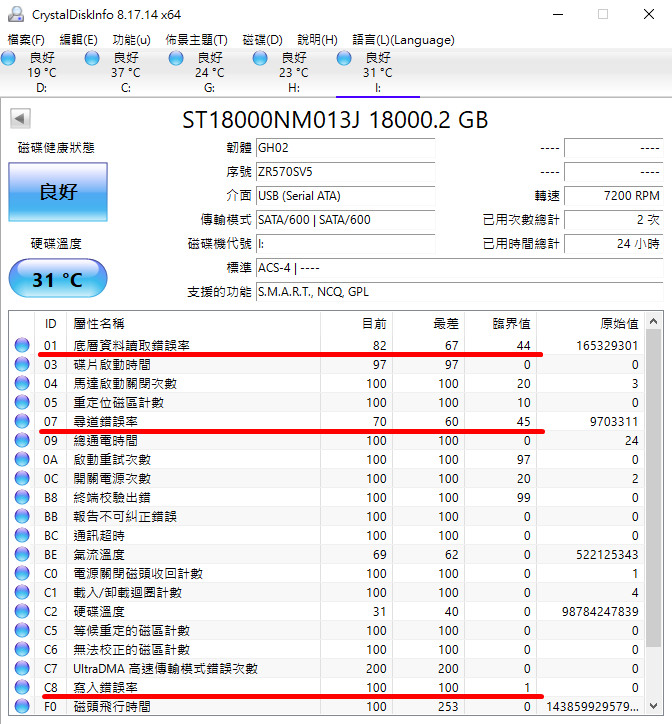Click the power-on hours 24 小時 field
Image resolution: width=672 pixels, height=724 pixels.
tap(613, 244)
